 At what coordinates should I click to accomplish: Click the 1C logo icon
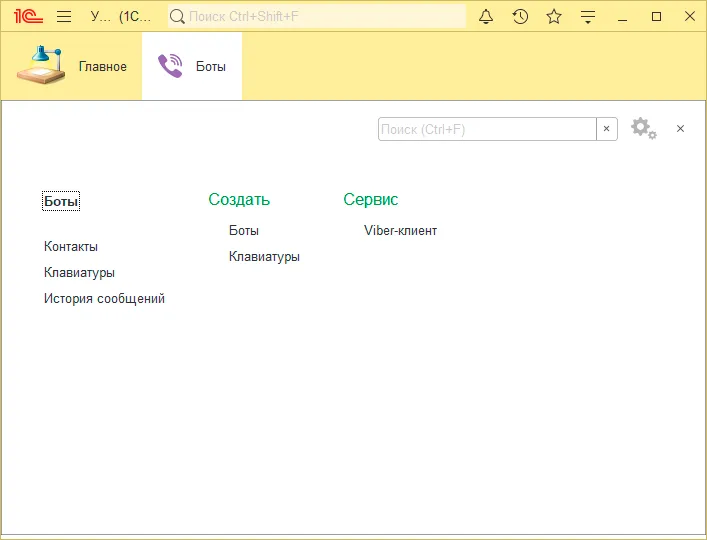[x=28, y=16]
